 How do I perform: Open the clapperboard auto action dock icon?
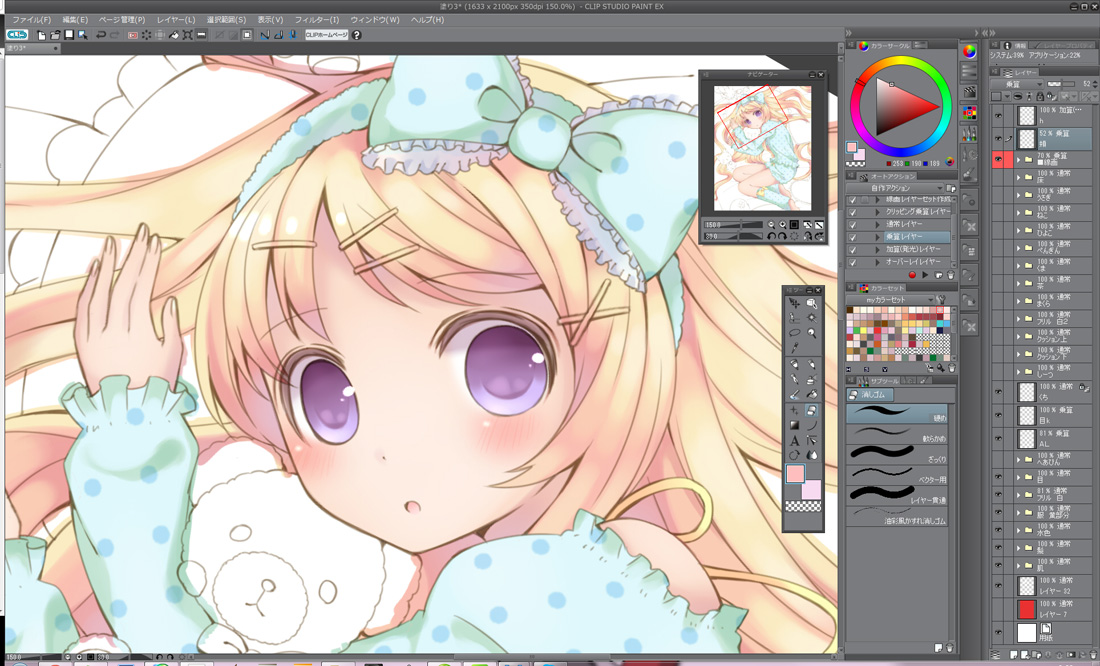[x=970, y=92]
